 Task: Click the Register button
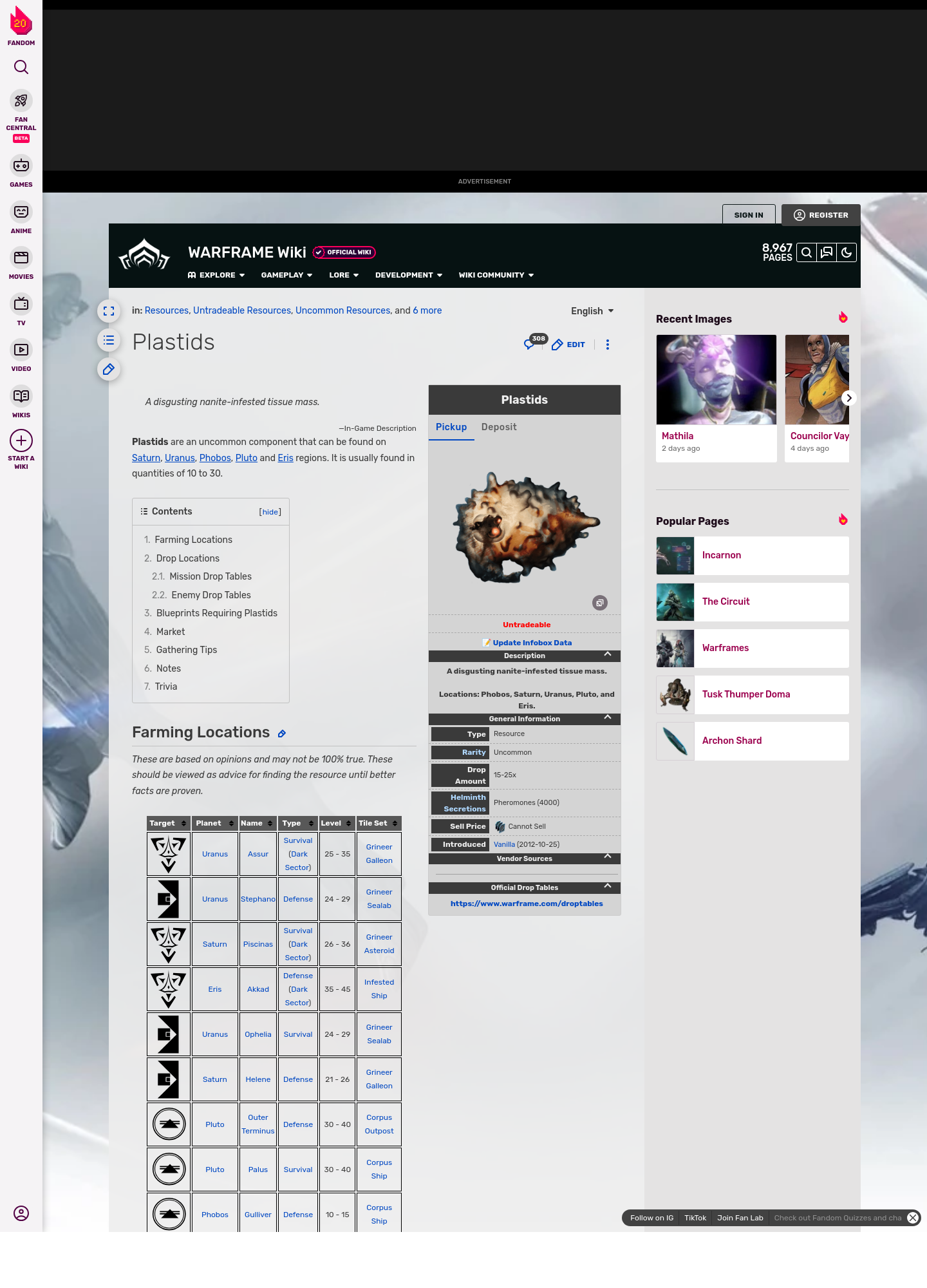[821, 215]
